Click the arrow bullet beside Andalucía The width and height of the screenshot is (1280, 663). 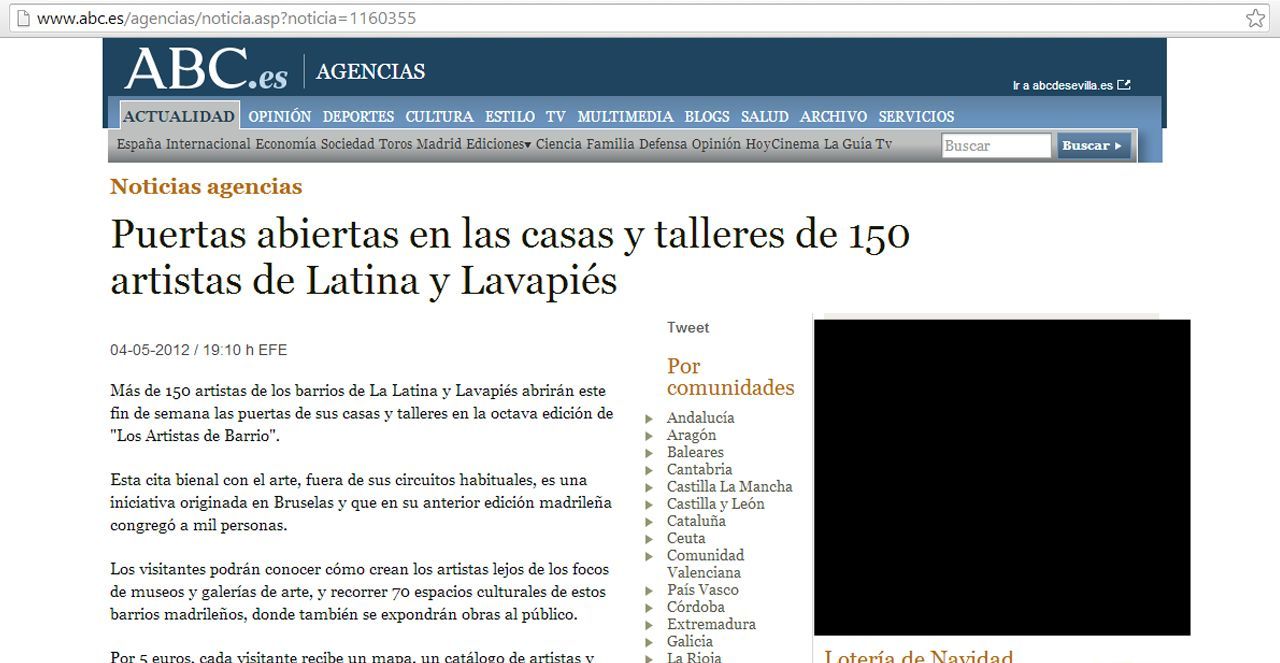[x=650, y=419]
